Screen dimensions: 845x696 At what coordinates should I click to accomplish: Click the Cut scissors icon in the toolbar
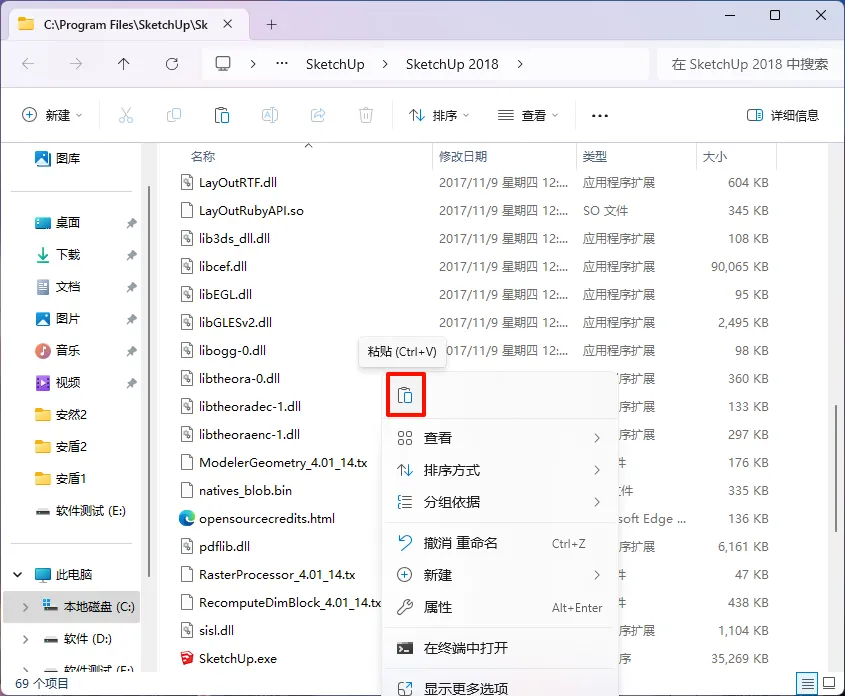[126, 115]
